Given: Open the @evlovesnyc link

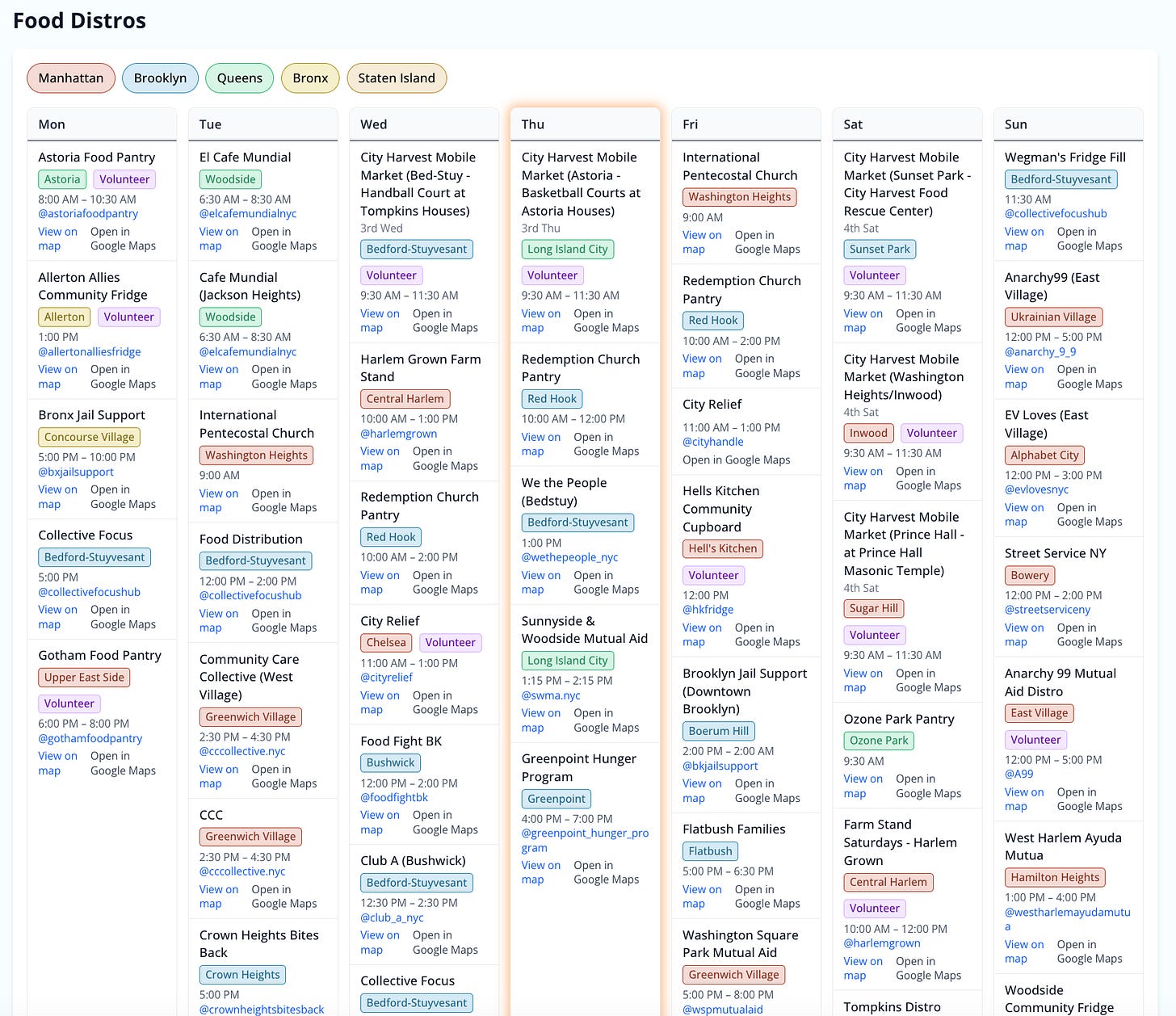Looking at the screenshot, I should [x=1036, y=490].
